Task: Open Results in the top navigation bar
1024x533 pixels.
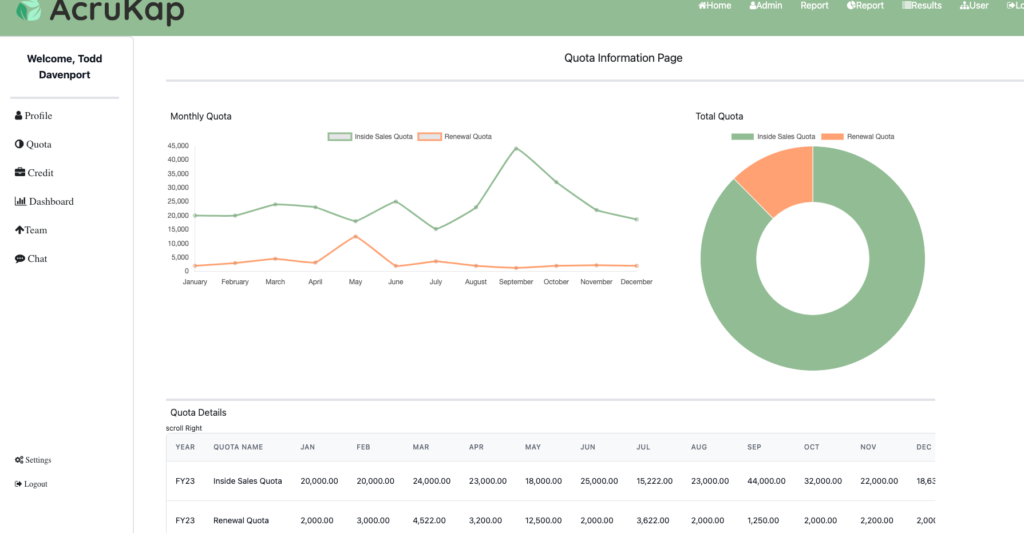Action: [x=922, y=6]
